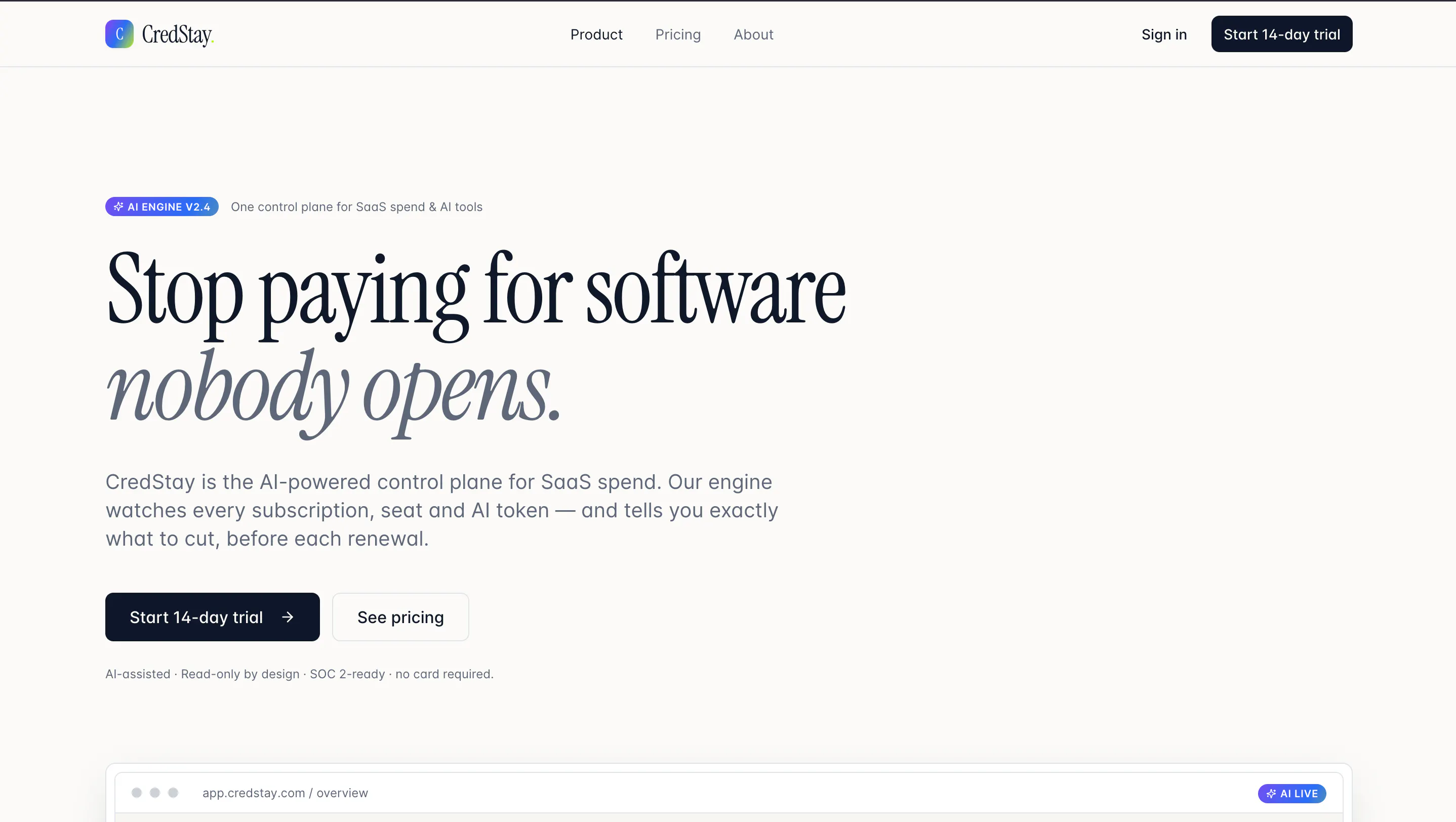This screenshot has width=1456, height=822.
Task: Click the See pricing button
Action: [x=400, y=617]
